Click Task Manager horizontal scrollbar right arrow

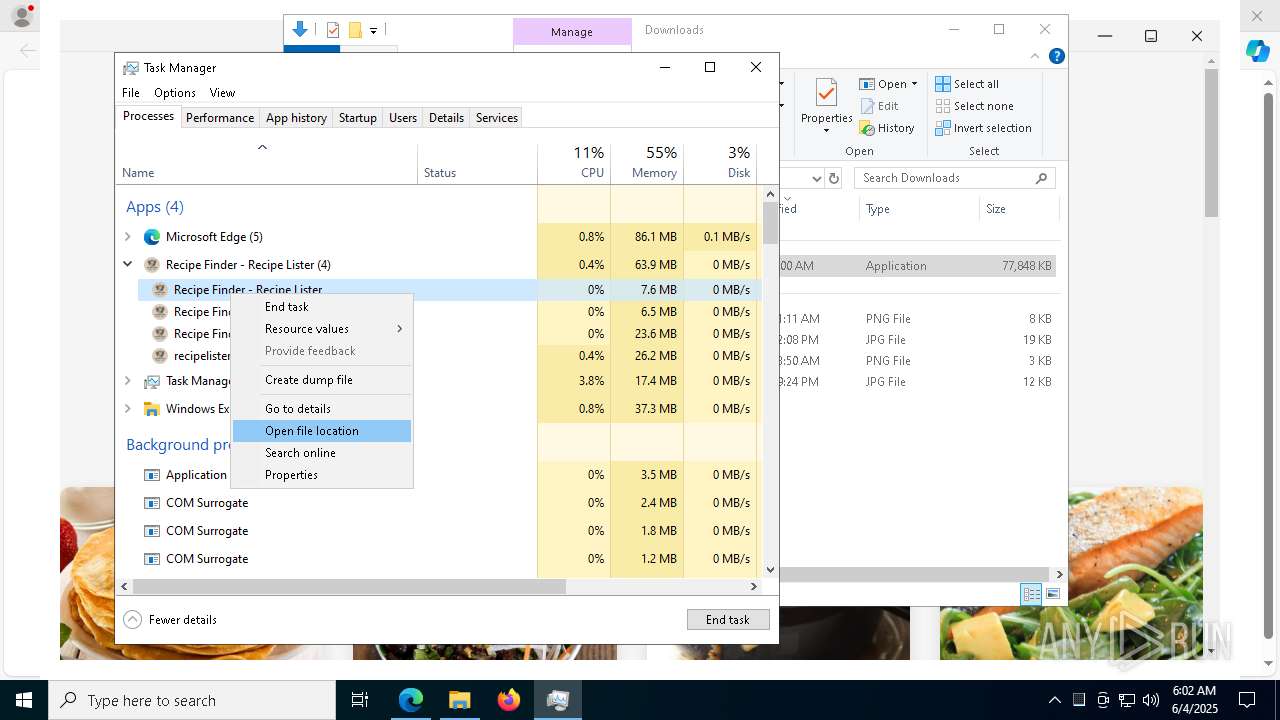(x=754, y=587)
